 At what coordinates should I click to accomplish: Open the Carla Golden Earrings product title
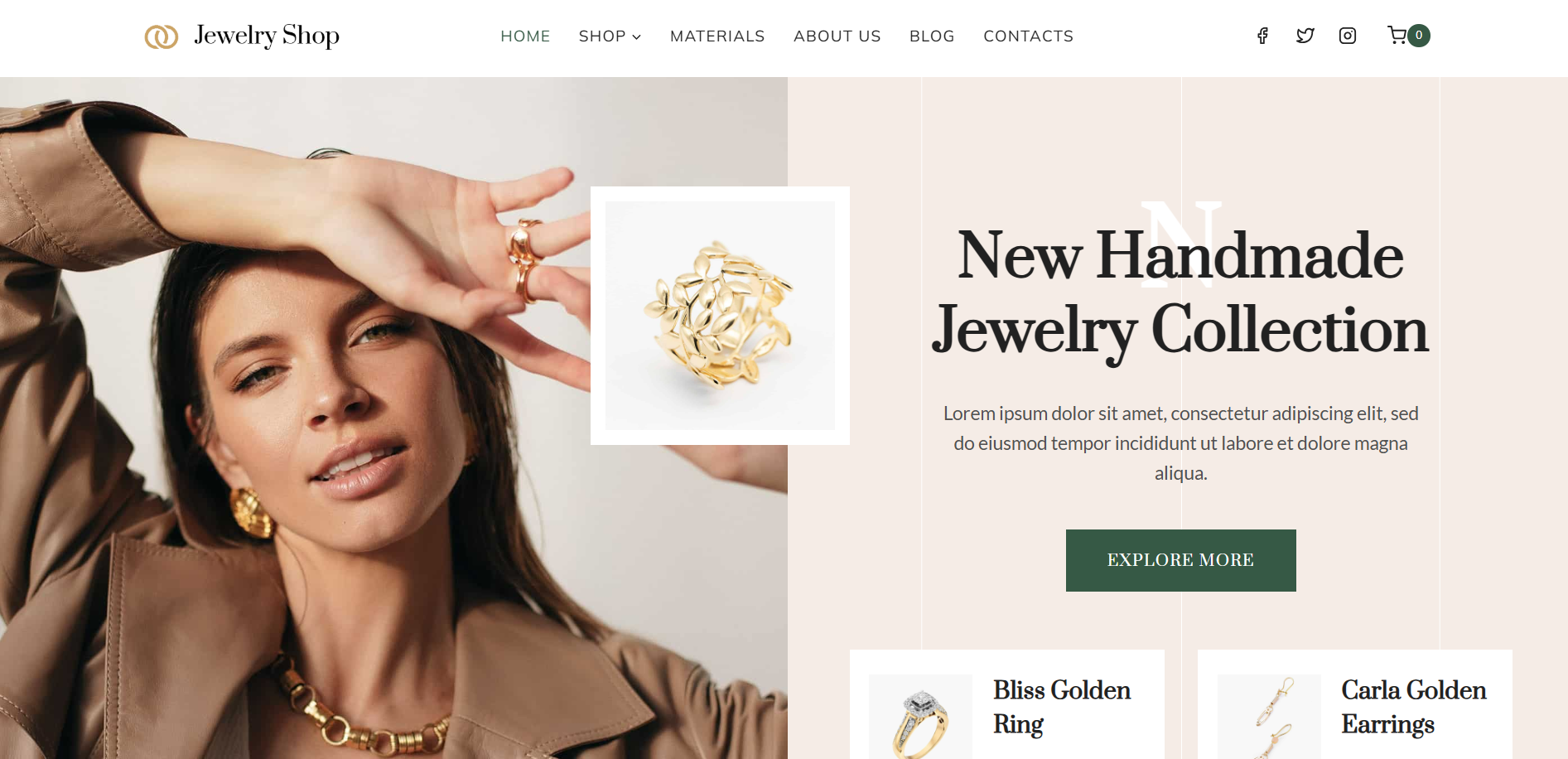click(x=1414, y=707)
